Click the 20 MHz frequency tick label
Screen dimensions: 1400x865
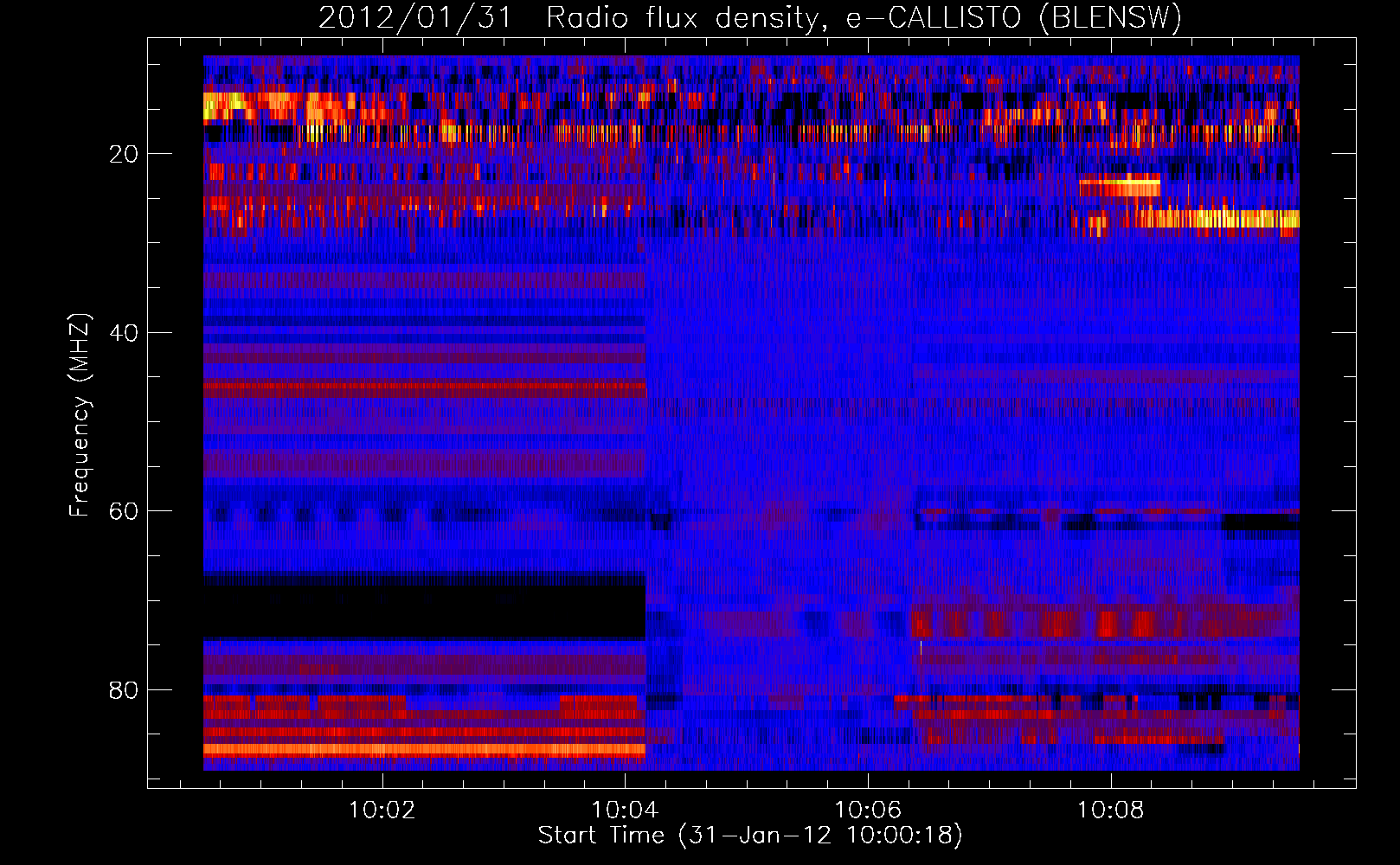(x=125, y=154)
